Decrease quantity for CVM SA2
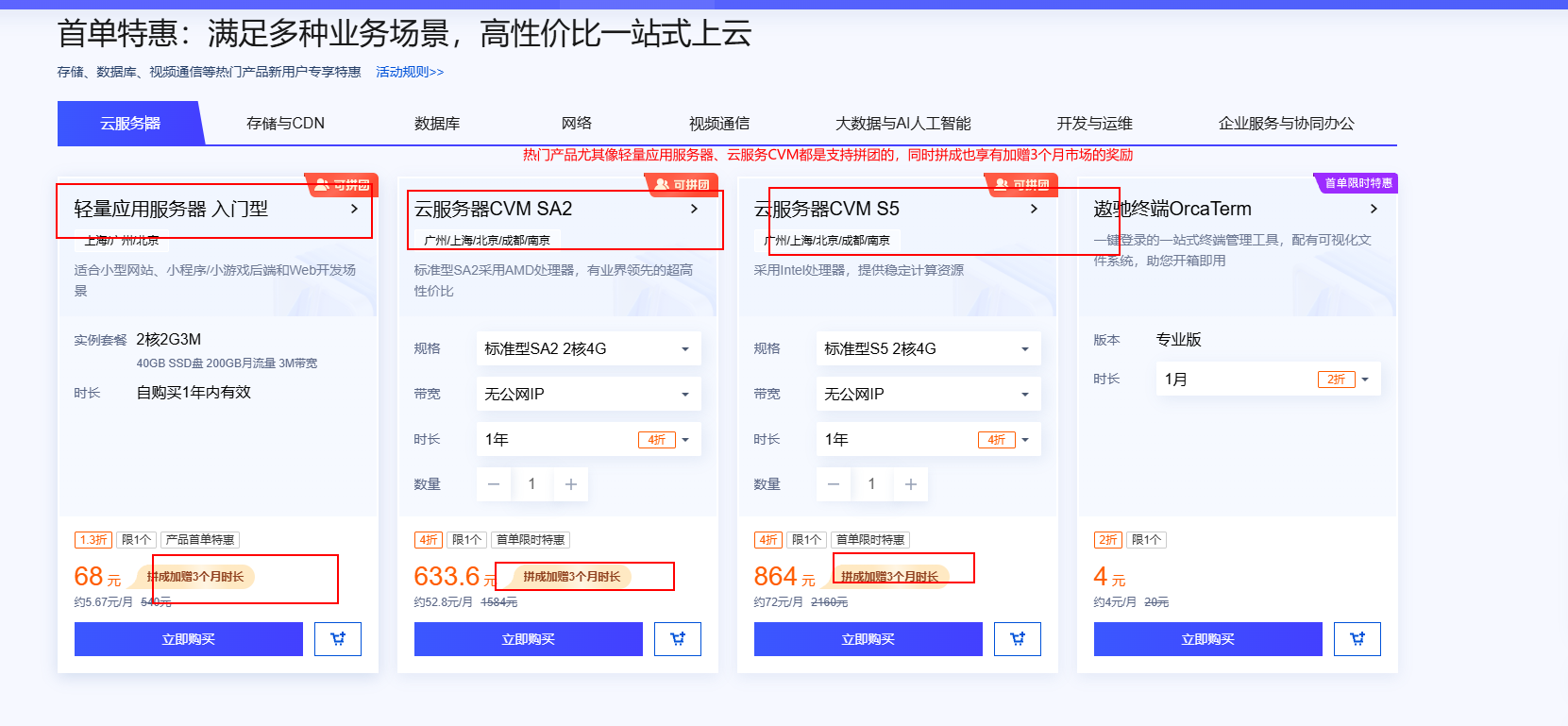 tap(494, 484)
